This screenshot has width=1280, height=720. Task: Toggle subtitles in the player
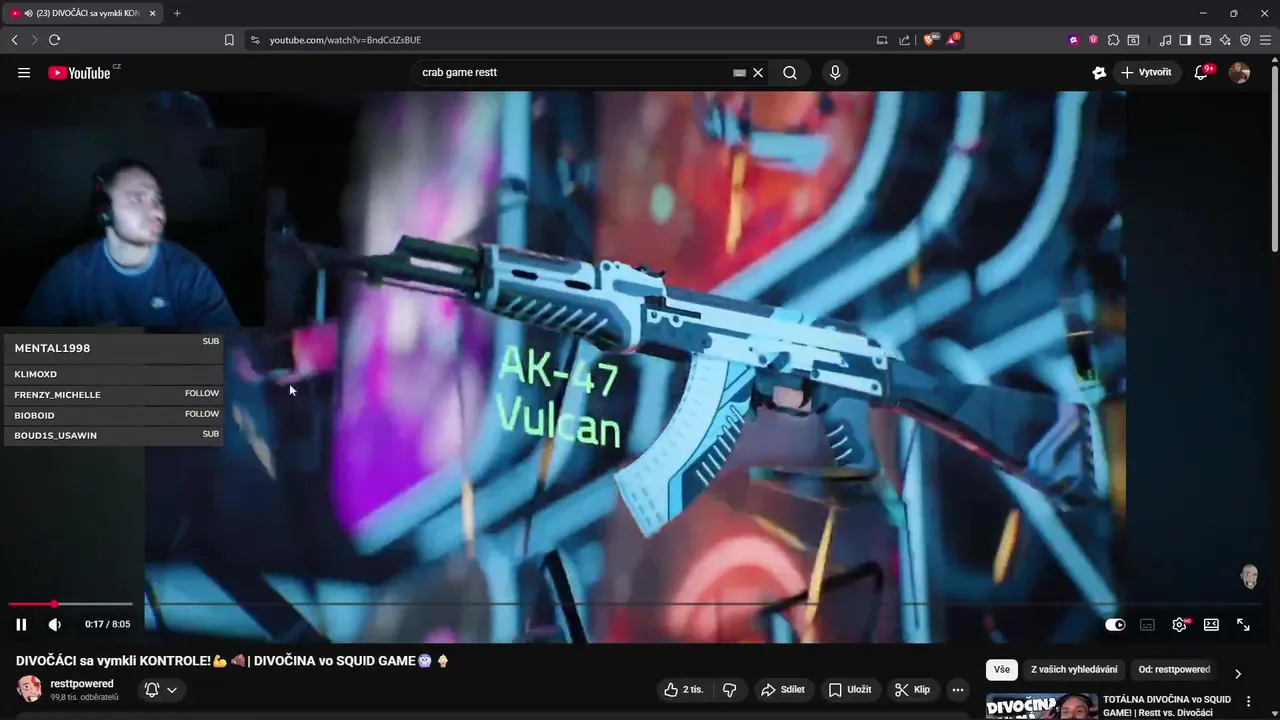click(1147, 624)
